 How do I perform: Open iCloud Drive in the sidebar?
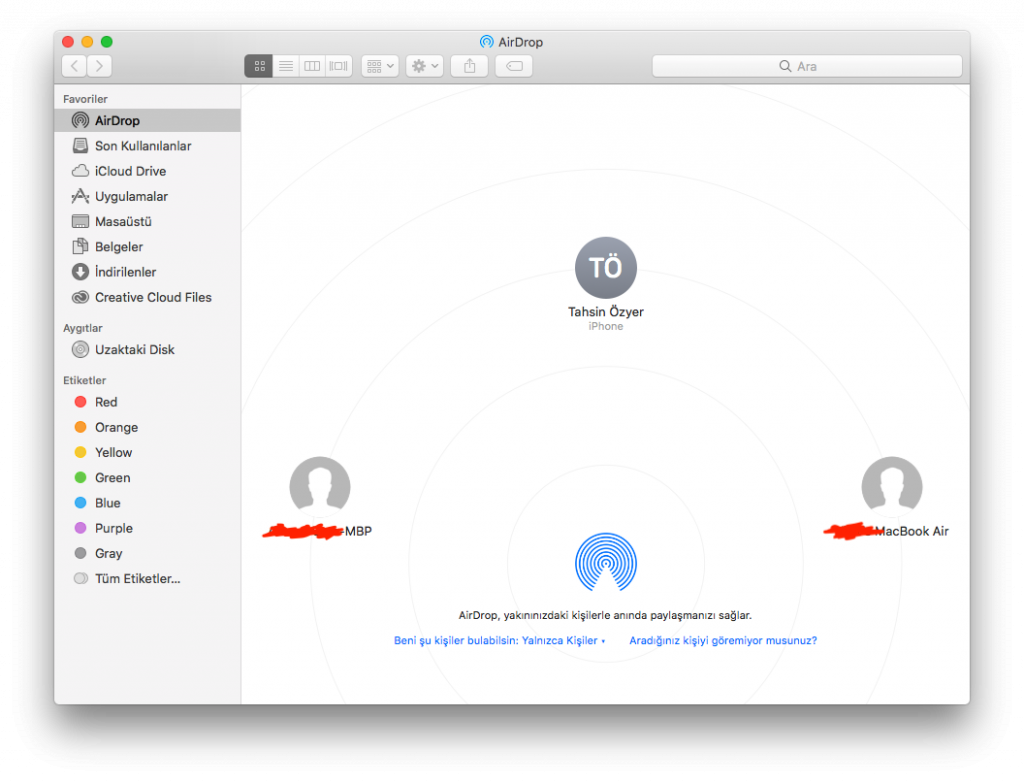(x=130, y=171)
